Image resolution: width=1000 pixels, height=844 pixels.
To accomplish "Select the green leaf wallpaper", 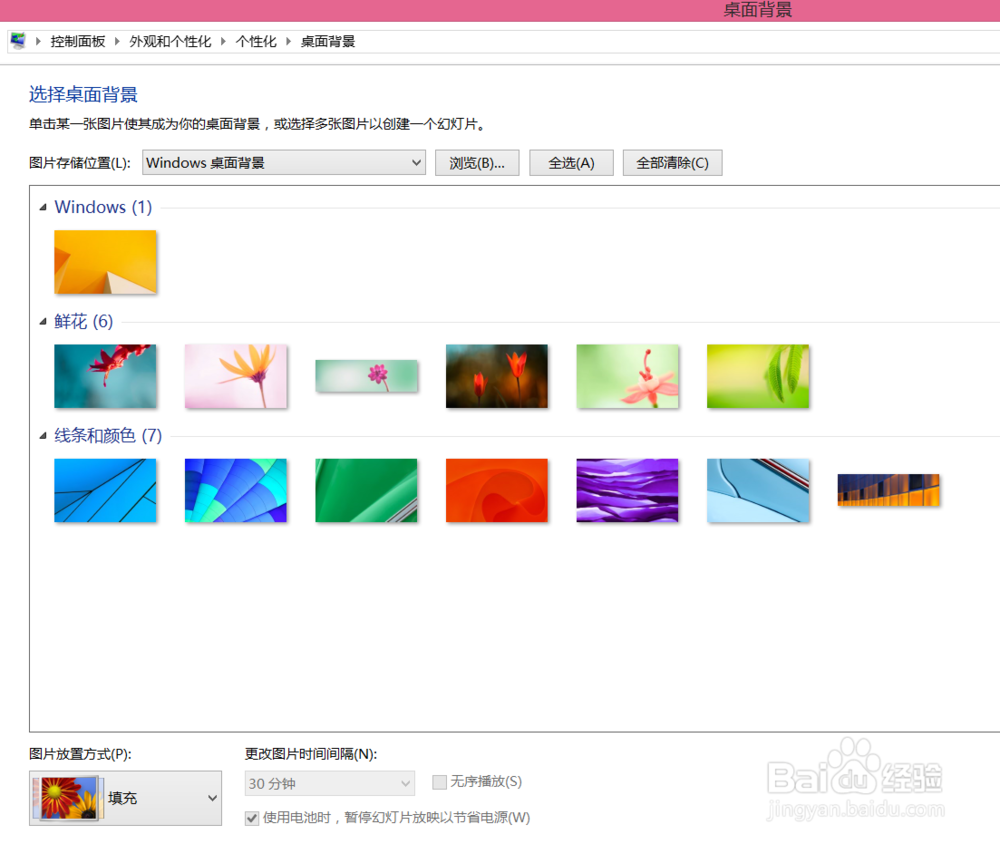I will click(x=758, y=376).
